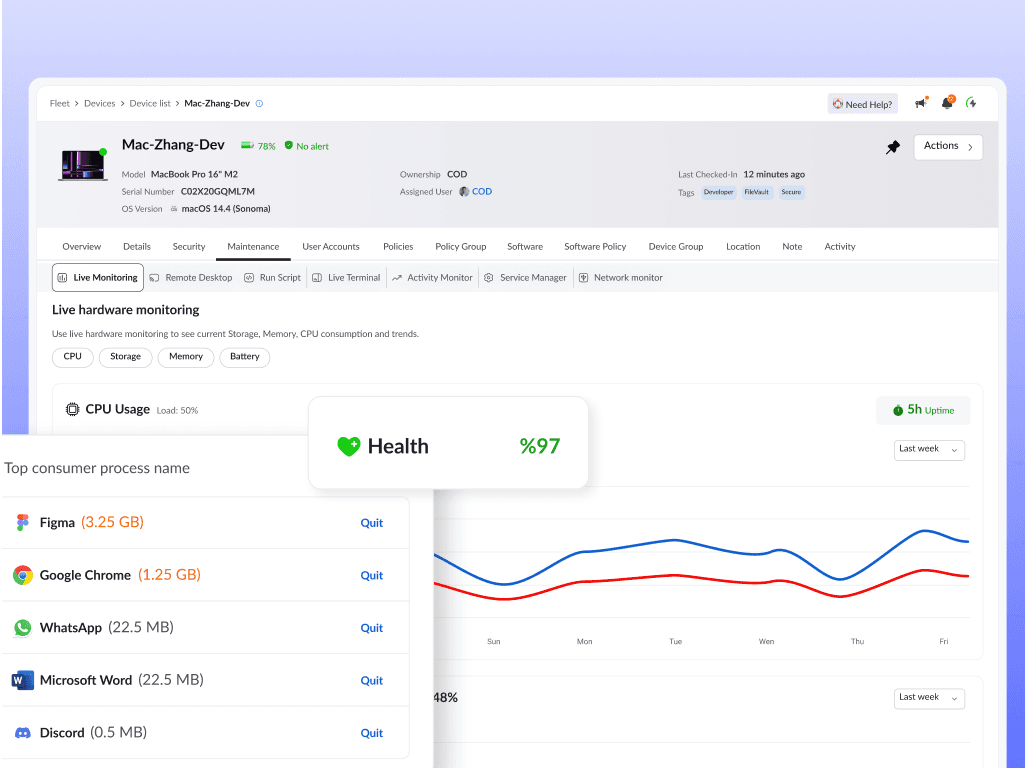This screenshot has width=1025, height=768.
Task: Open the notifications bell icon
Action: tap(947, 103)
